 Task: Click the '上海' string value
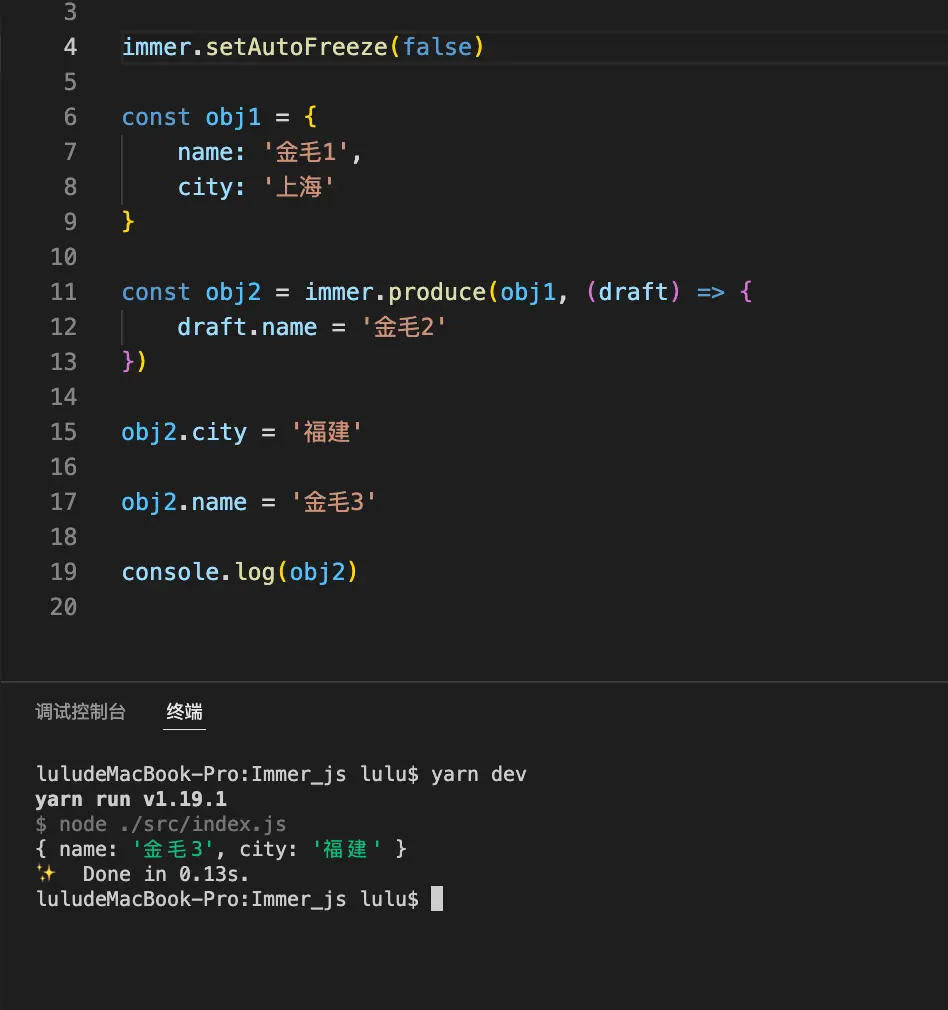(x=299, y=187)
